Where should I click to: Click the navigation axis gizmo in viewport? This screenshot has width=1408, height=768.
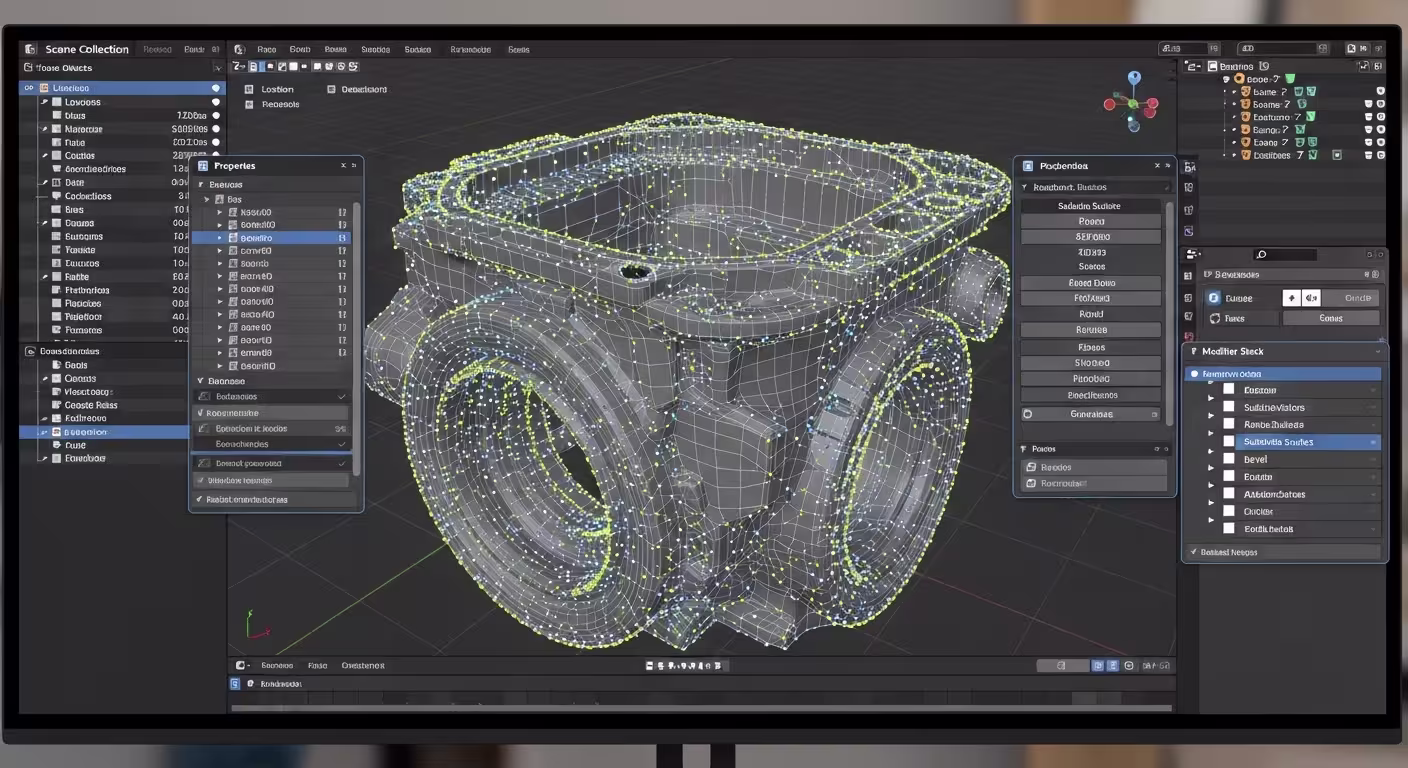[1133, 103]
